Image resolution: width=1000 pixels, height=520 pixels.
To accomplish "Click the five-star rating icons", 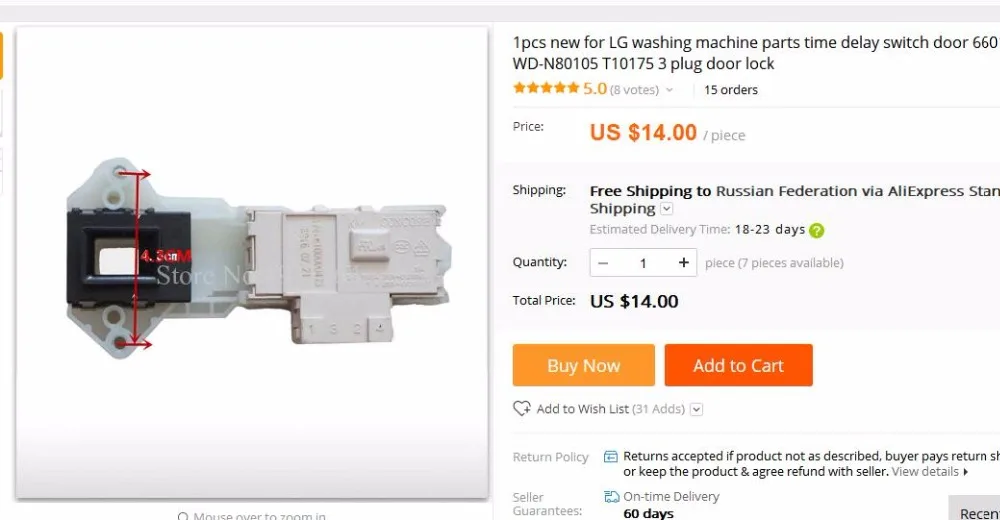I will [546, 89].
